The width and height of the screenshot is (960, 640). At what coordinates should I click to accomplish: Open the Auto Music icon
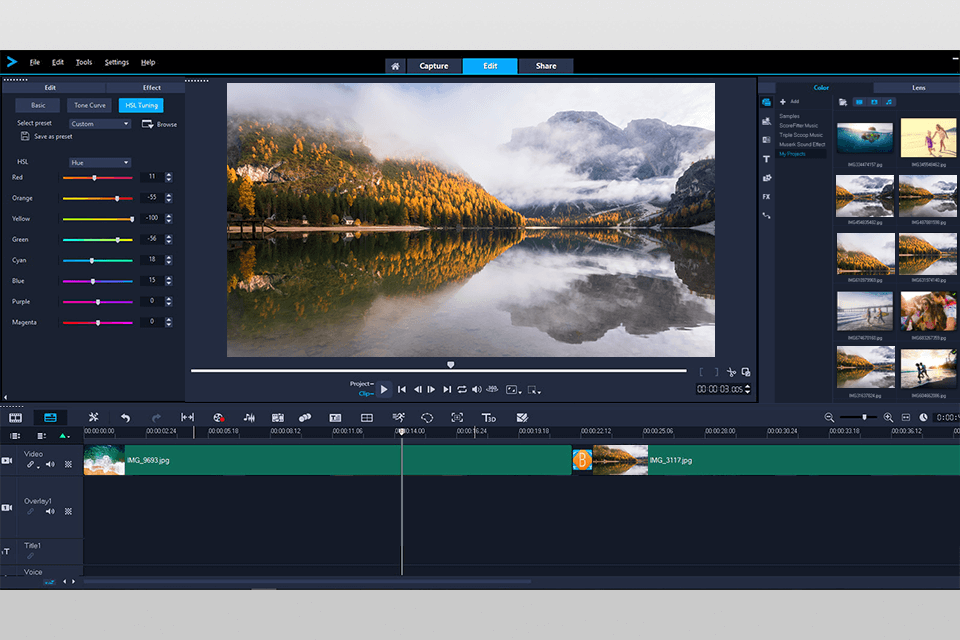click(277, 418)
